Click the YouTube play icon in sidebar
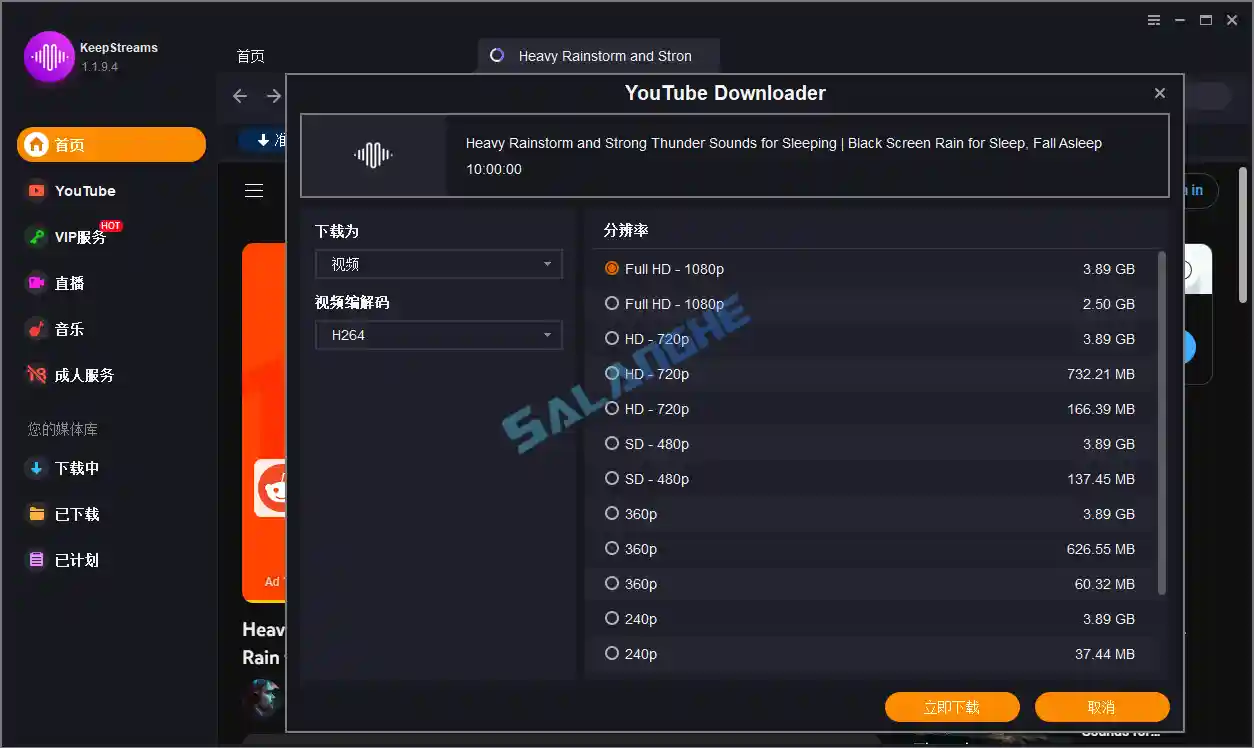Image resolution: width=1254 pixels, height=748 pixels. 37,190
